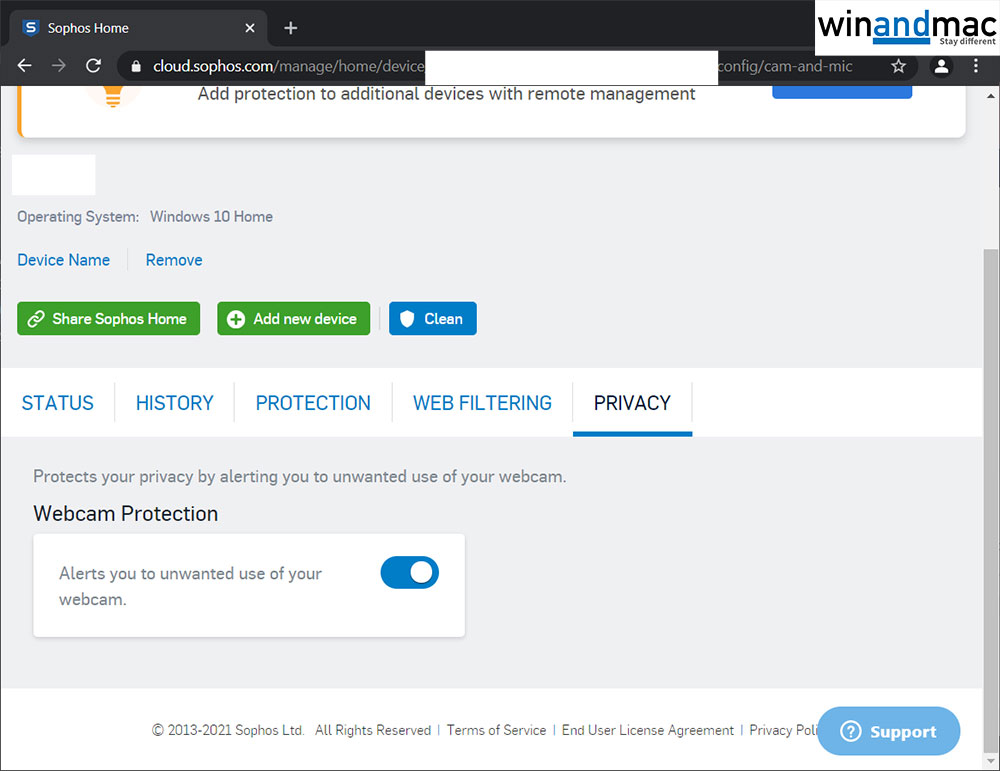Switch to the STATUS tab
The width and height of the screenshot is (1000, 771).
tap(58, 403)
